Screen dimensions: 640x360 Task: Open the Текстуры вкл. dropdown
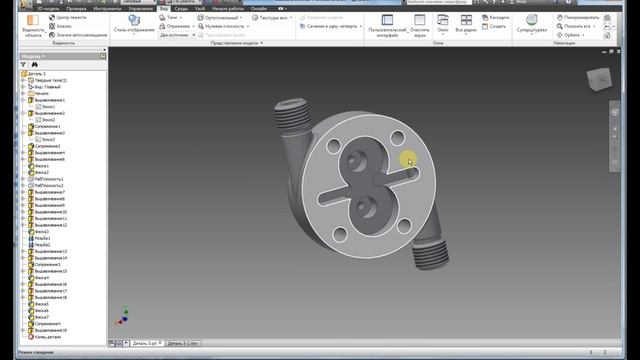[272, 18]
